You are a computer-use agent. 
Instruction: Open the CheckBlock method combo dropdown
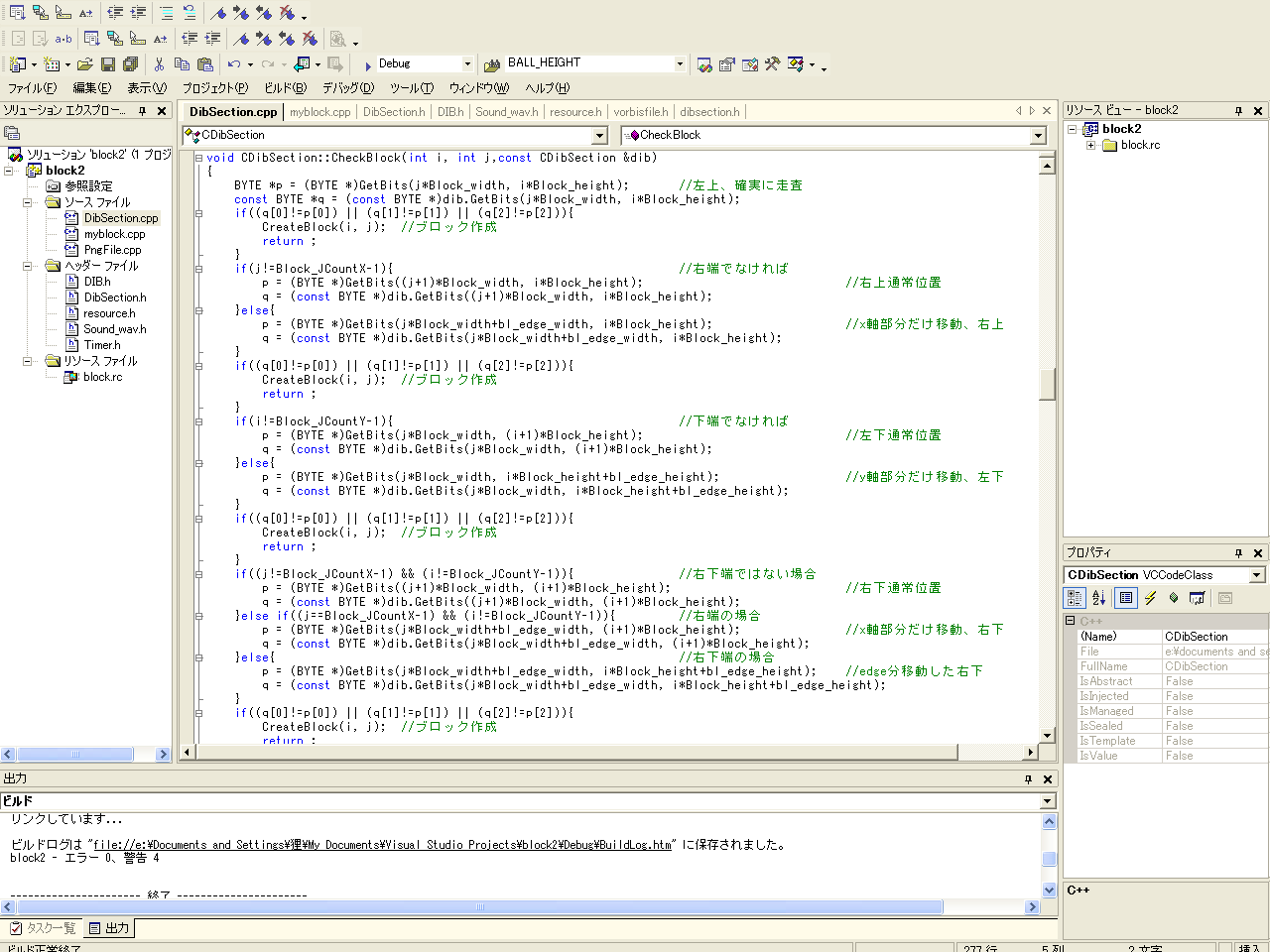(x=1038, y=136)
